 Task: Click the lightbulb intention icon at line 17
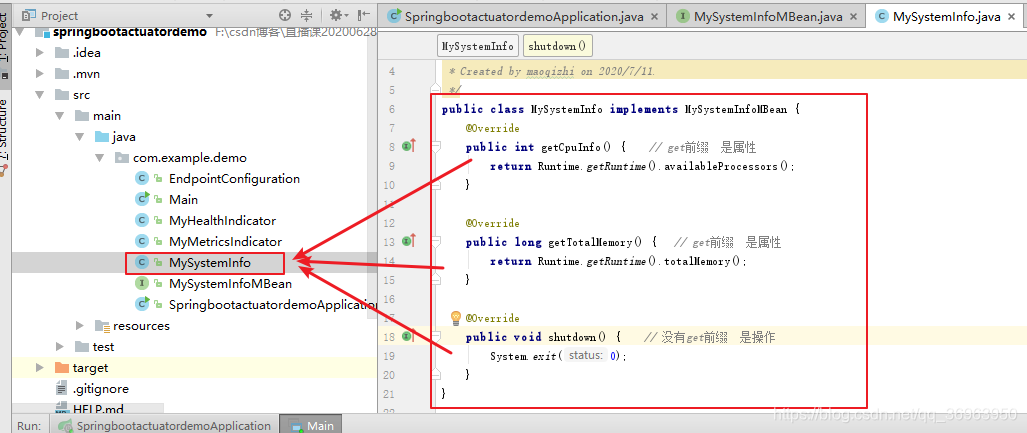[x=456, y=318]
